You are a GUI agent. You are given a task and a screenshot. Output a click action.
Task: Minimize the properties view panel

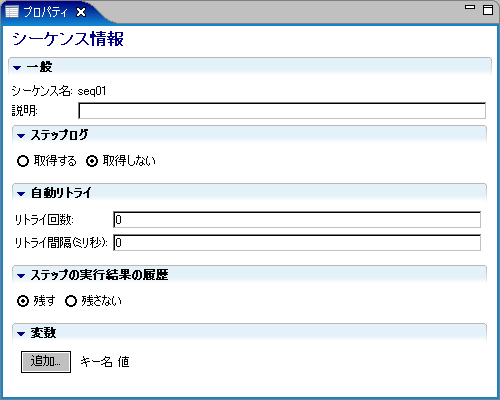(x=470, y=7)
